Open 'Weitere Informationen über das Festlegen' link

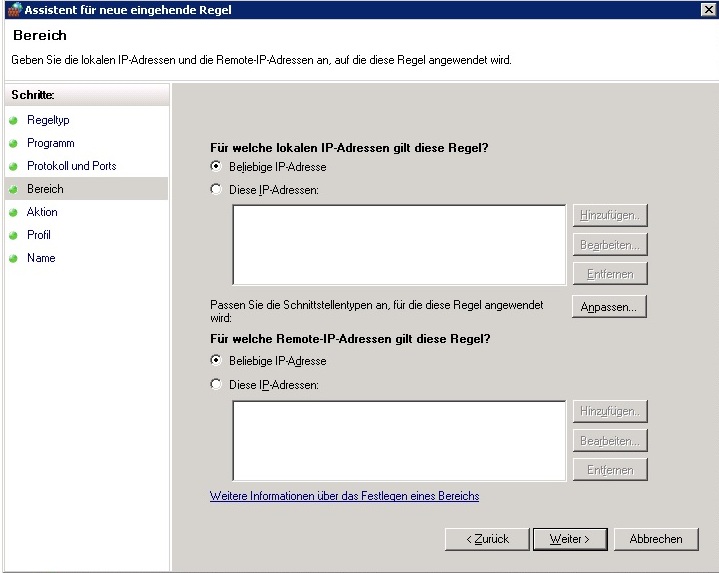344,496
